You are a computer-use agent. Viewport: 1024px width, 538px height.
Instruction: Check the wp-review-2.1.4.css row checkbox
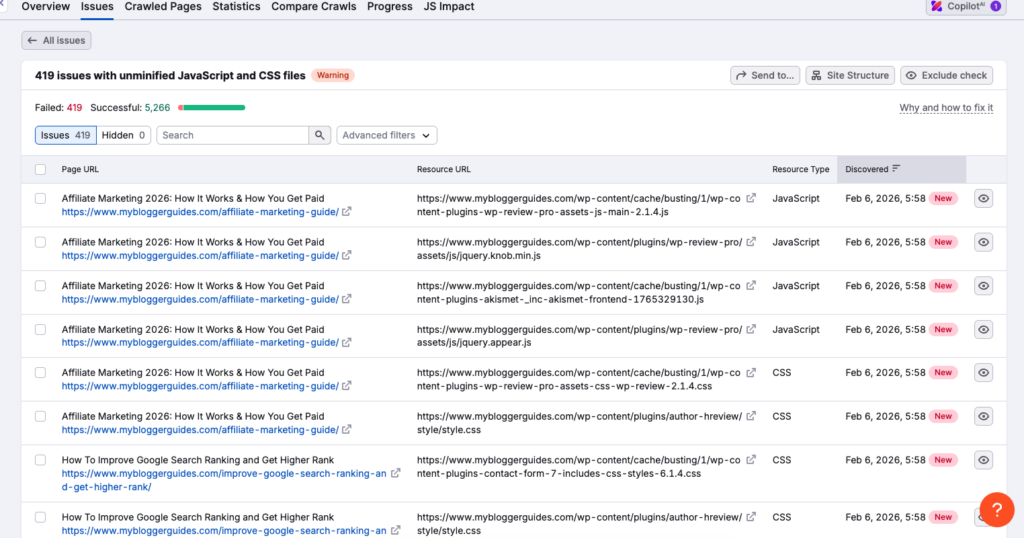coord(40,373)
